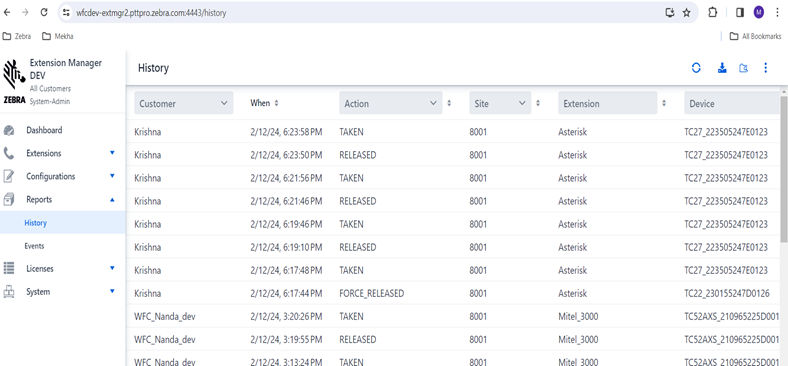Click the browser forward arrow
Image resolution: width=788 pixels, height=366 pixels.
[x=25, y=13]
